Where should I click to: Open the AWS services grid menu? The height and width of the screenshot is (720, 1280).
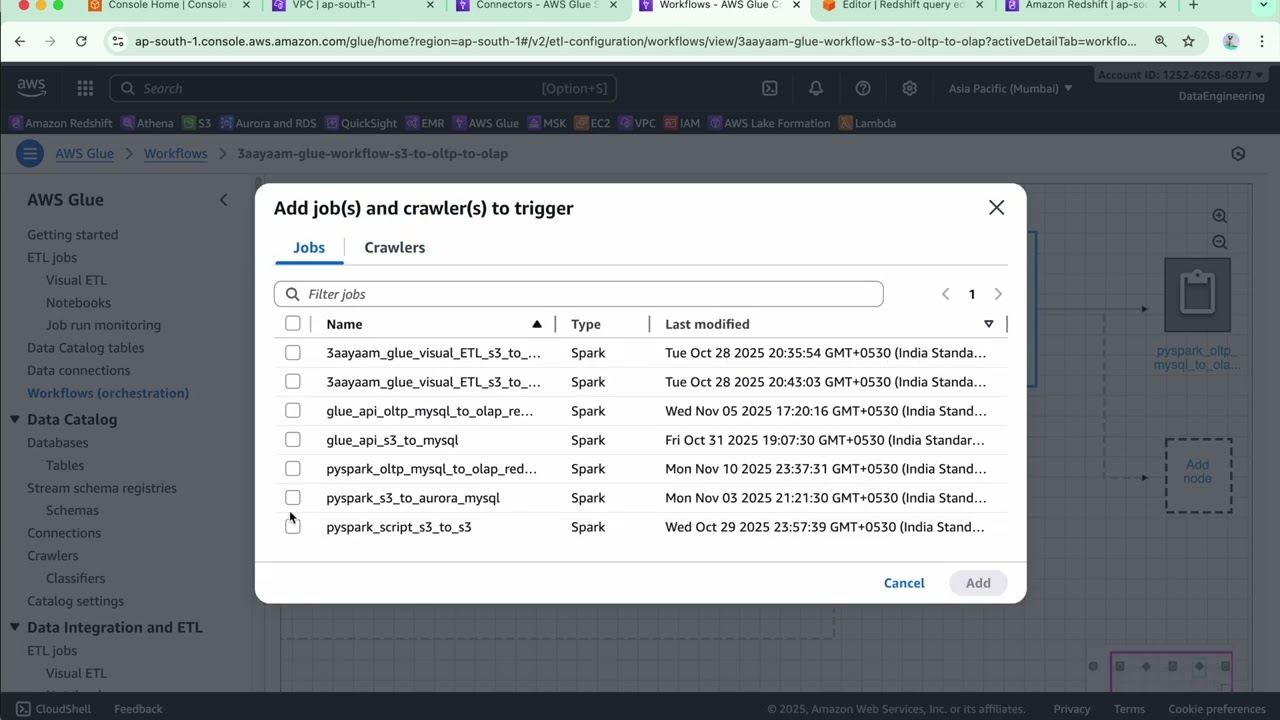85,88
